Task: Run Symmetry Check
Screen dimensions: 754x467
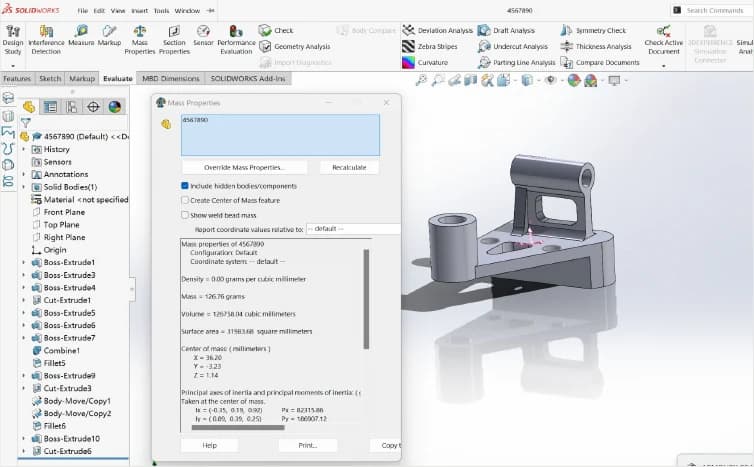Action: 593,30
